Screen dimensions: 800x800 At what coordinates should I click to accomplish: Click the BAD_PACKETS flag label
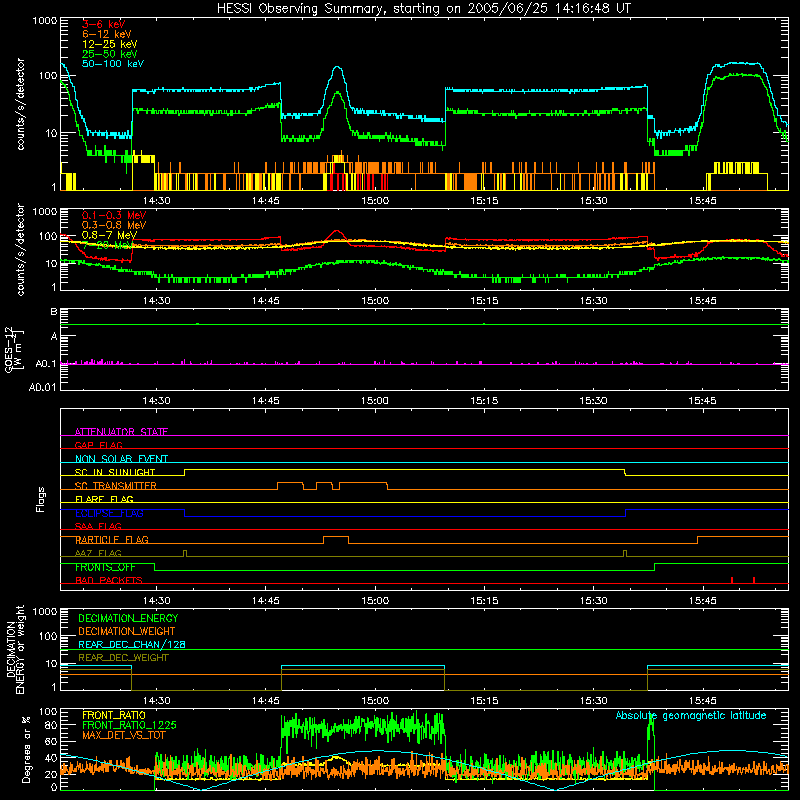(x=109, y=580)
